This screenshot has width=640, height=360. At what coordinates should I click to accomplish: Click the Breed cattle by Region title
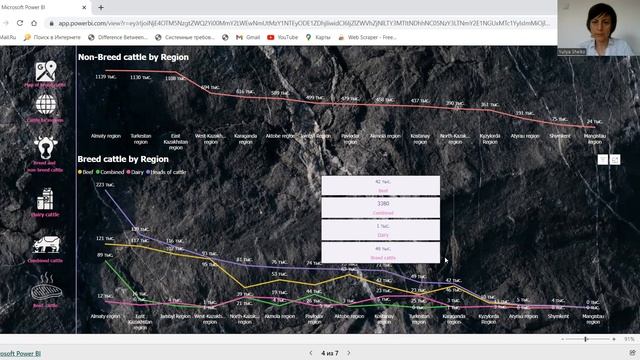(x=123, y=159)
